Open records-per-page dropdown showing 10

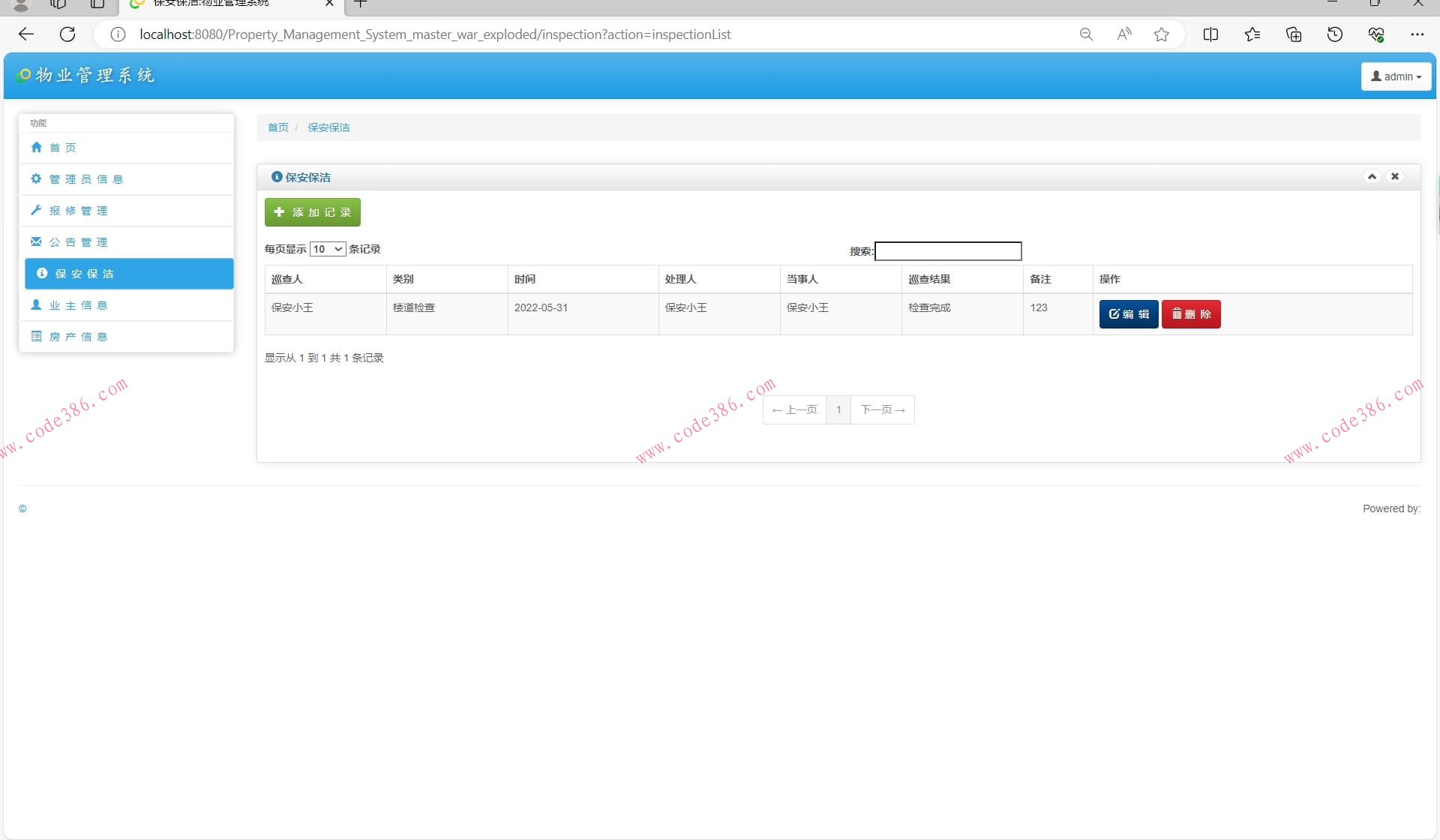327,249
